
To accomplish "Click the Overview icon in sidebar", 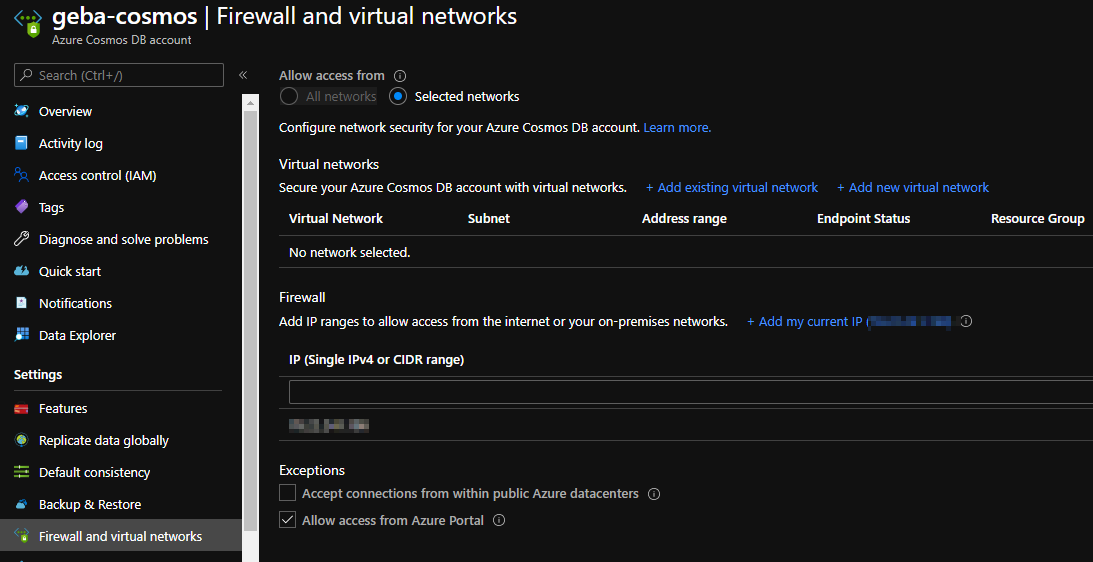I will tap(21, 111).
